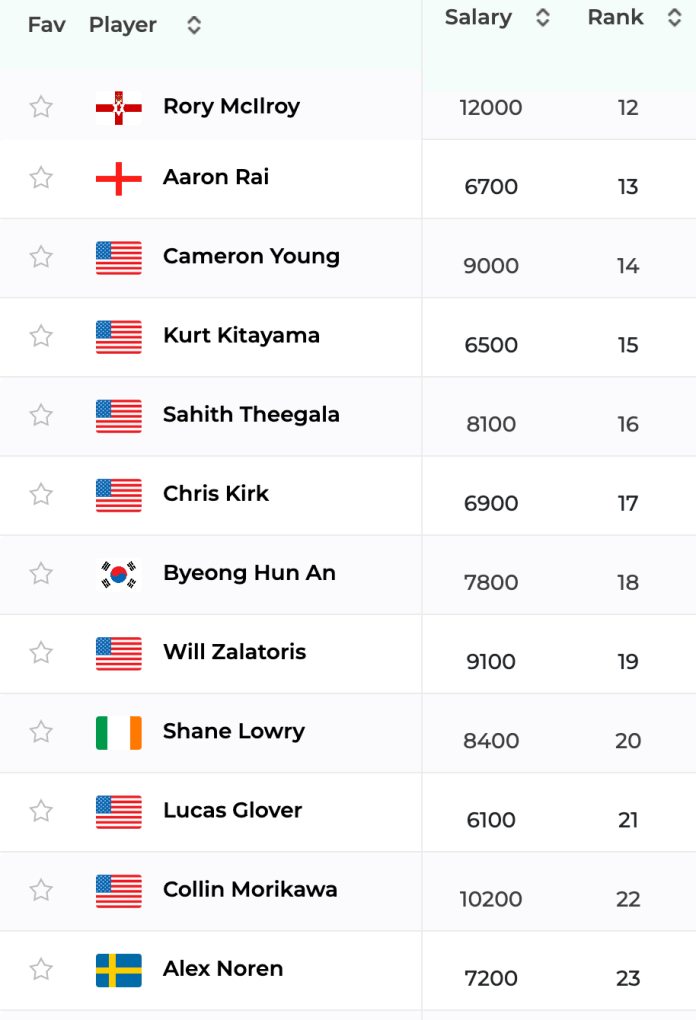Star Alex Noren as favorite
The height and width of the screenshot is (1020, 696).
pos(41,969)
